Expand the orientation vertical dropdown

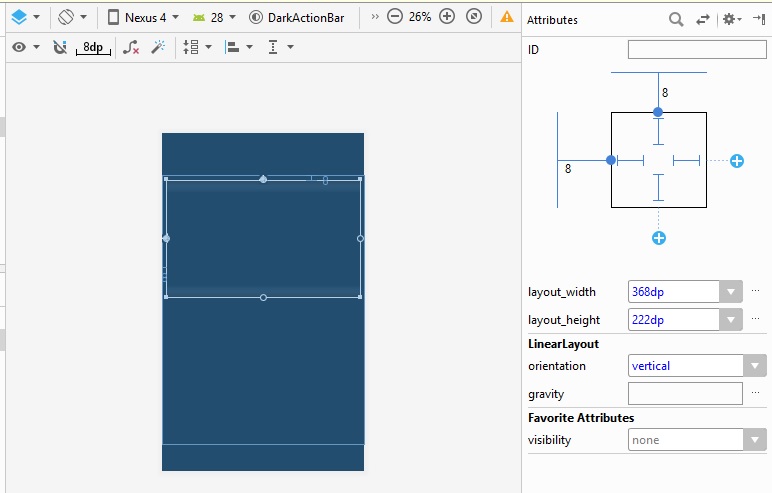click(x=755, y=366)
